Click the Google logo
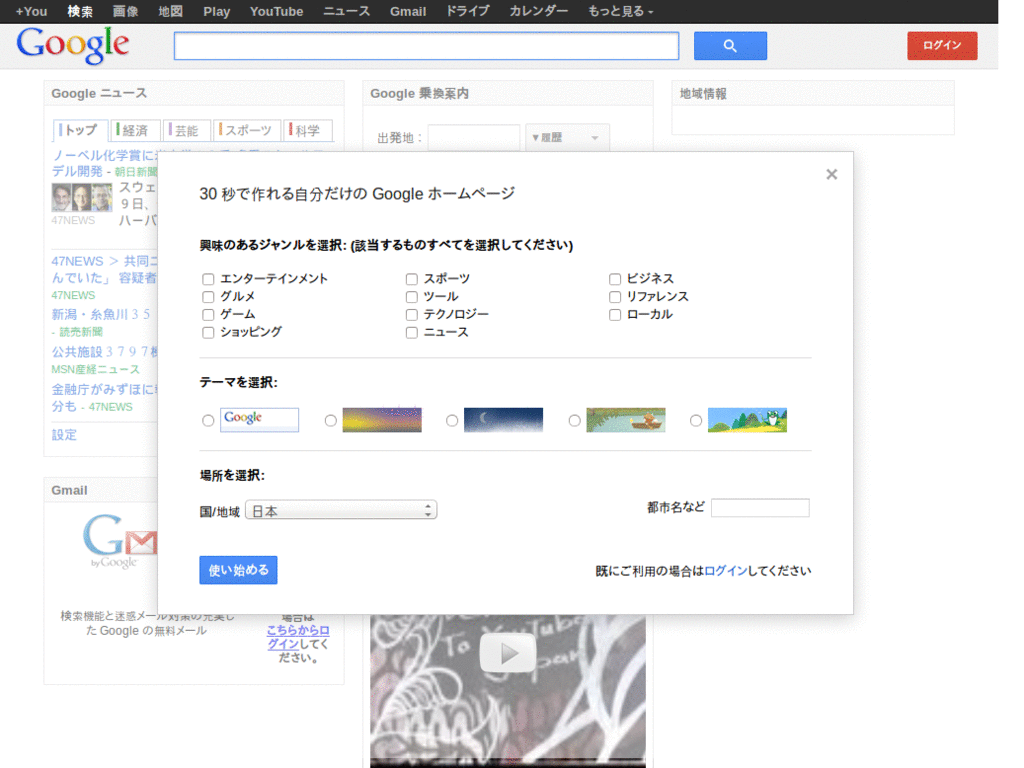This screenshot has width=1024, height=768. 72,46
